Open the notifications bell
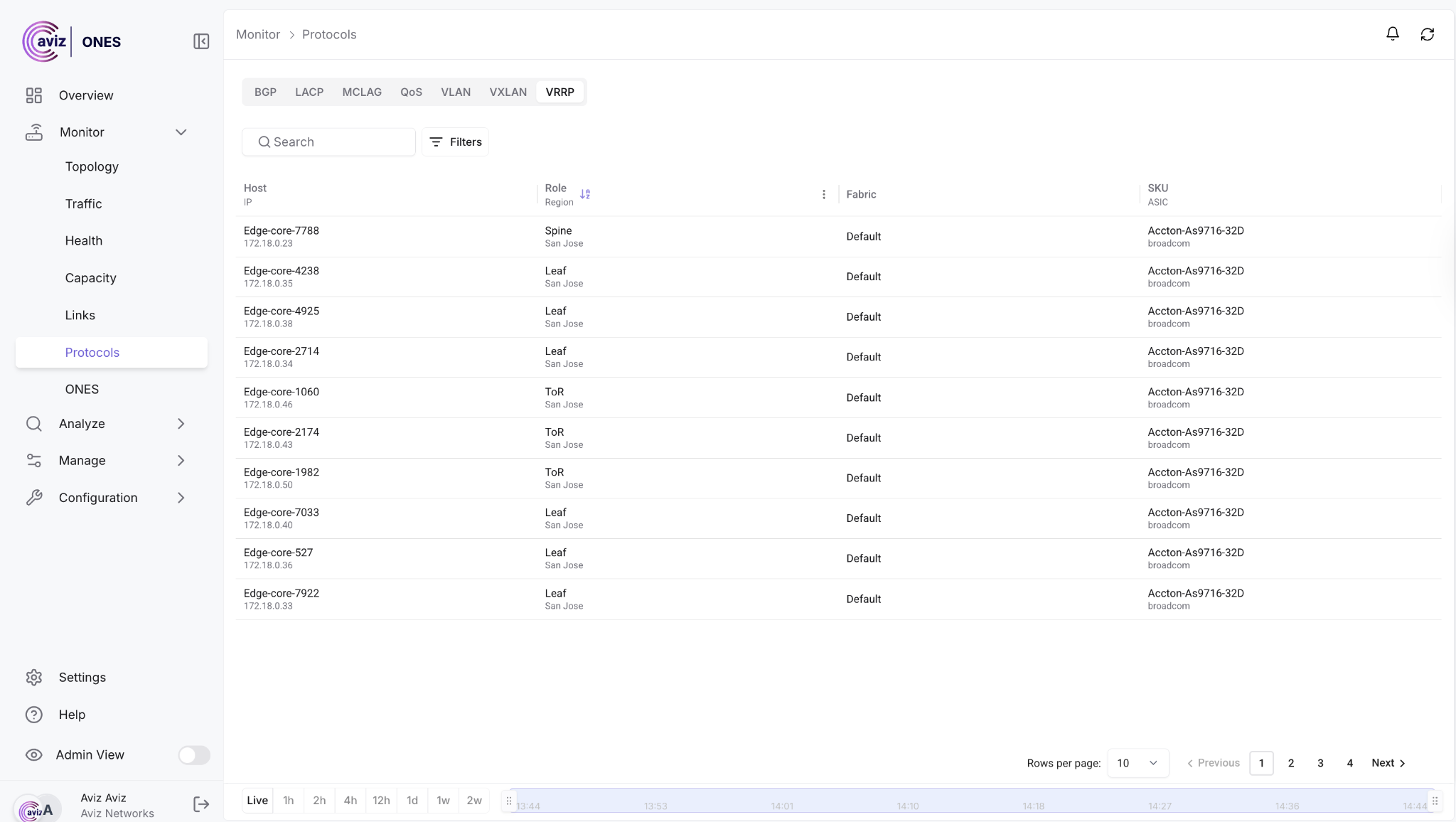 click(x=1393, y=34)
